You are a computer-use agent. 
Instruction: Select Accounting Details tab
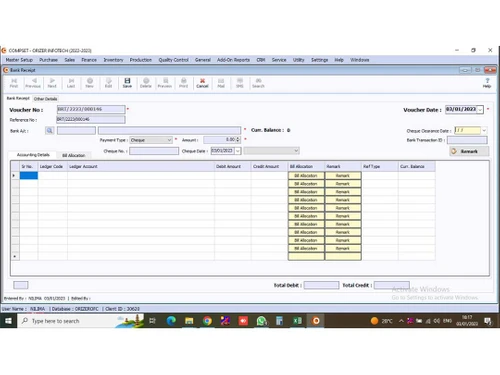click(33, 155)
